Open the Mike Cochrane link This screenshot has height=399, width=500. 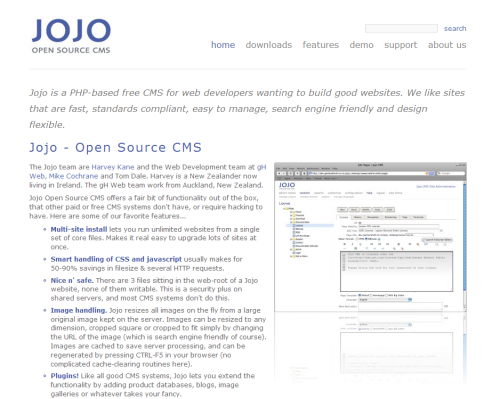point(73,176)
